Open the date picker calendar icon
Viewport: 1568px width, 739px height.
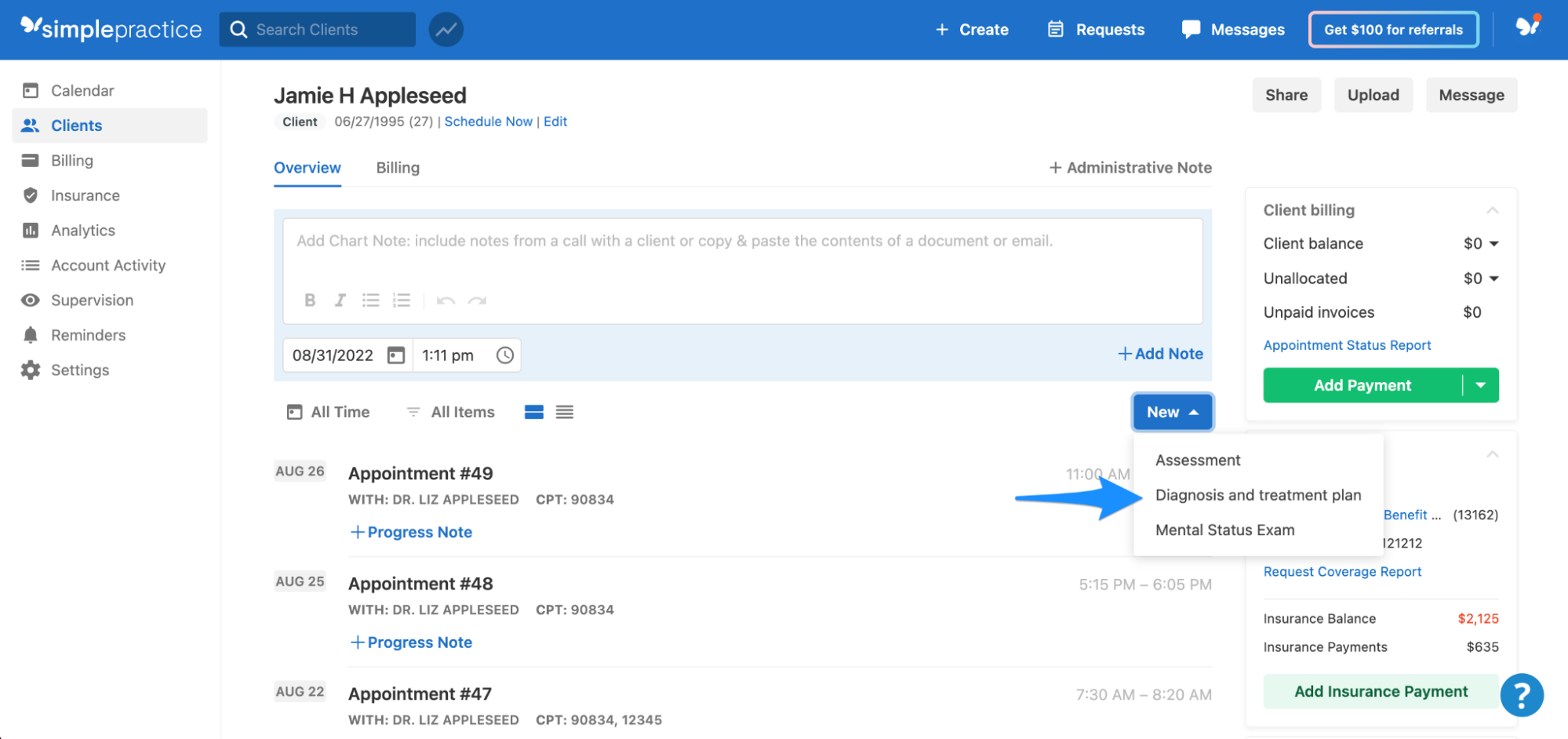(397, 355)
